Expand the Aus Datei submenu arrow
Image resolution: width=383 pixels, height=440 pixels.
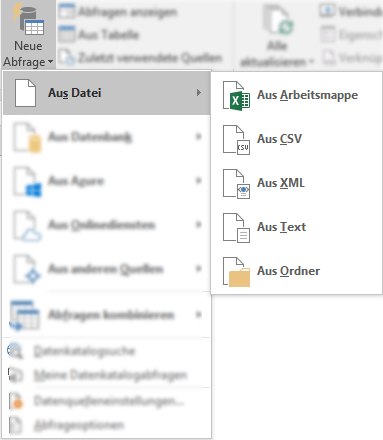[199, 93]
